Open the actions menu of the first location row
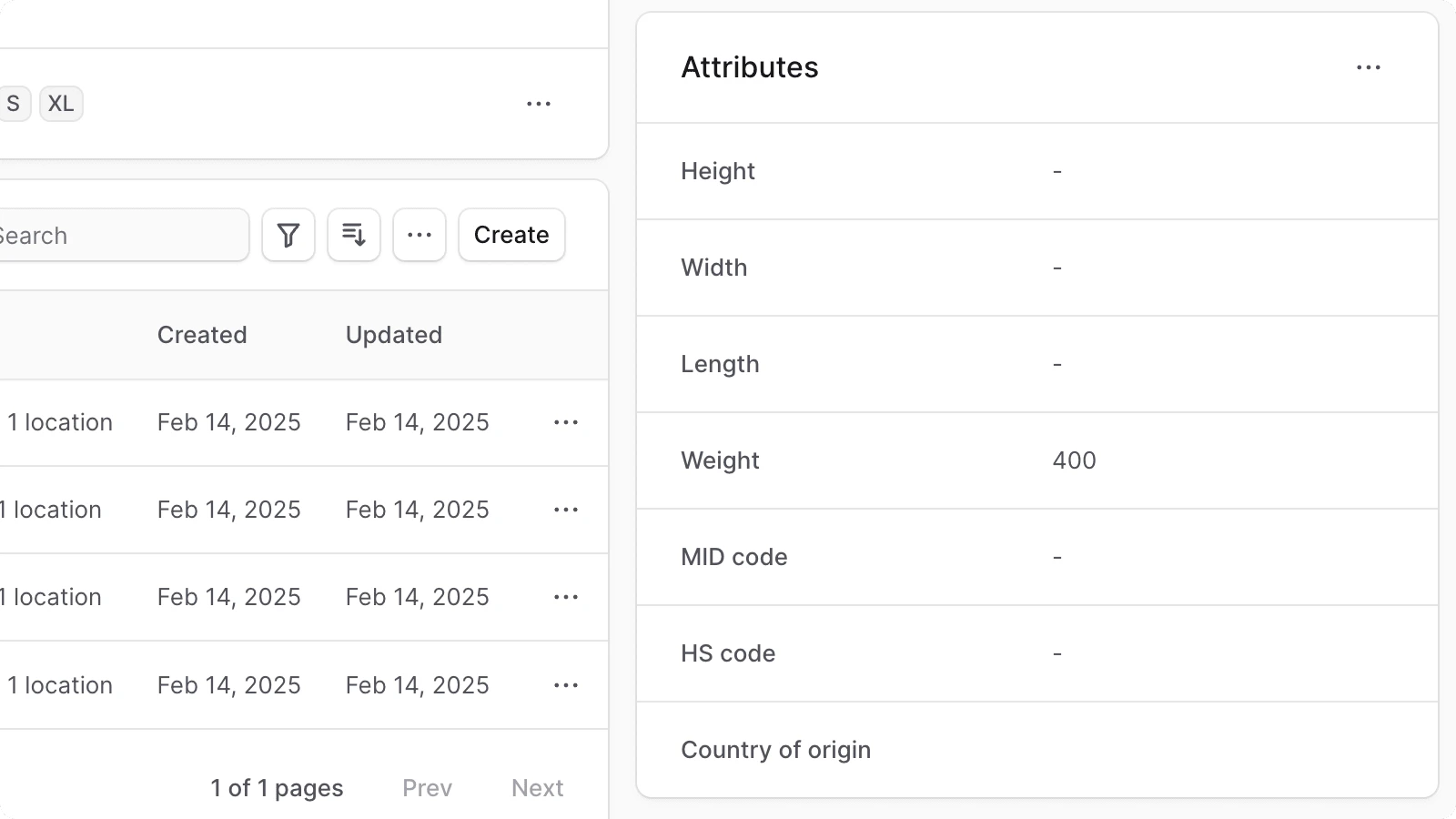Screen dimensions: 1456x819 [566, 422]
